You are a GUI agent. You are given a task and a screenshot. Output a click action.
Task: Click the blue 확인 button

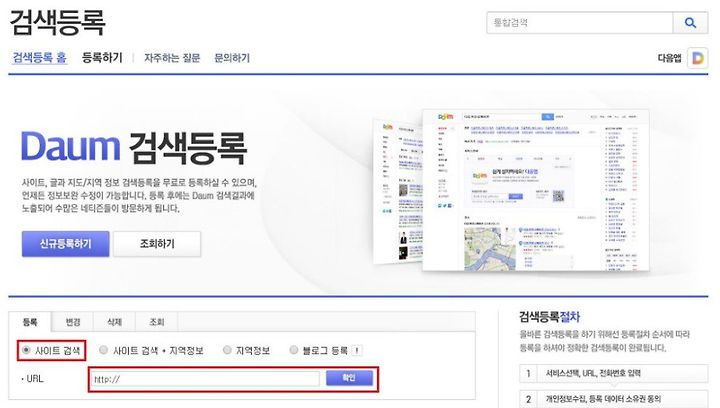coord(349,378)
